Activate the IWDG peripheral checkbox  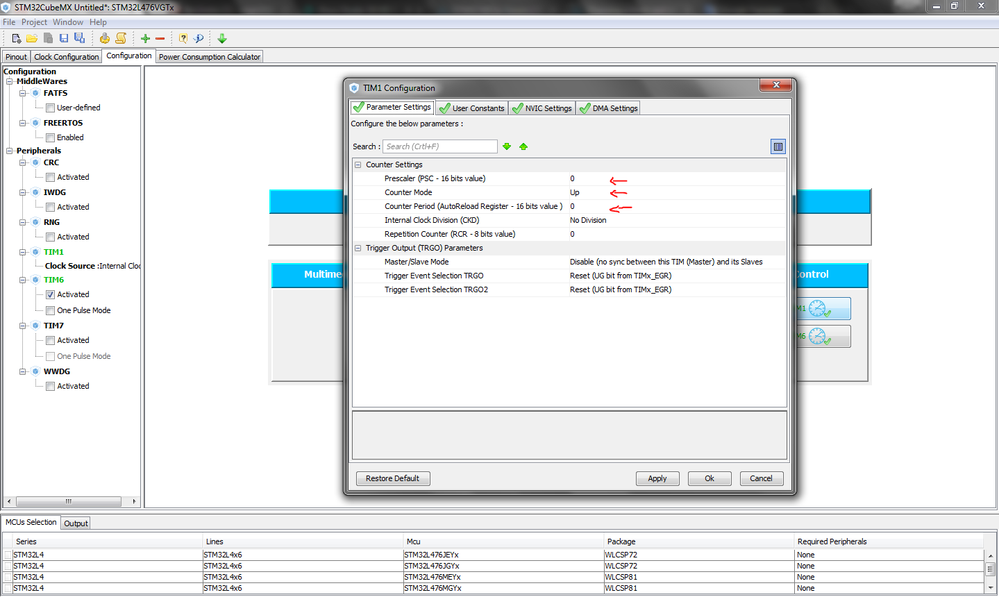[50, 207]
